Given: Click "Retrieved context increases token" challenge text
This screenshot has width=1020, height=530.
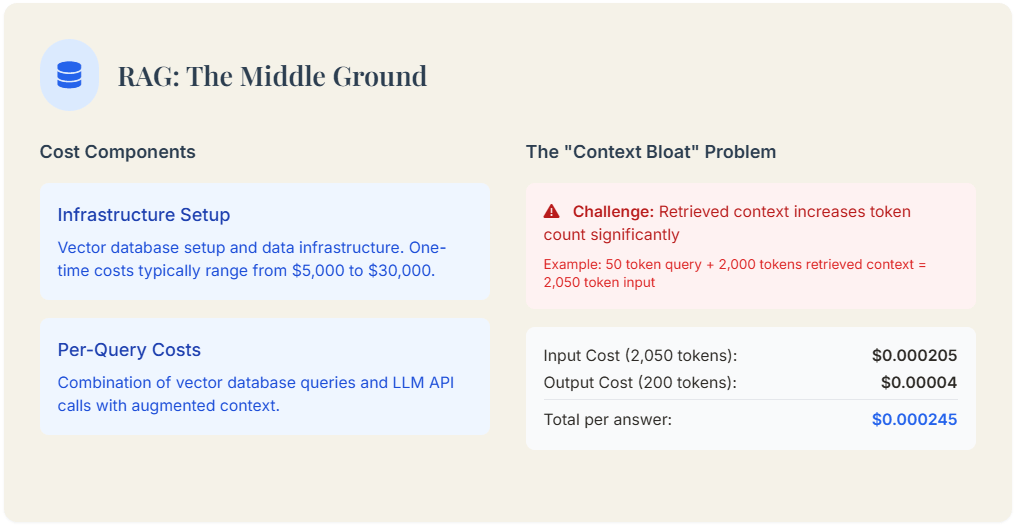Looking at the screenshot, I should click(x=785, y=212).
